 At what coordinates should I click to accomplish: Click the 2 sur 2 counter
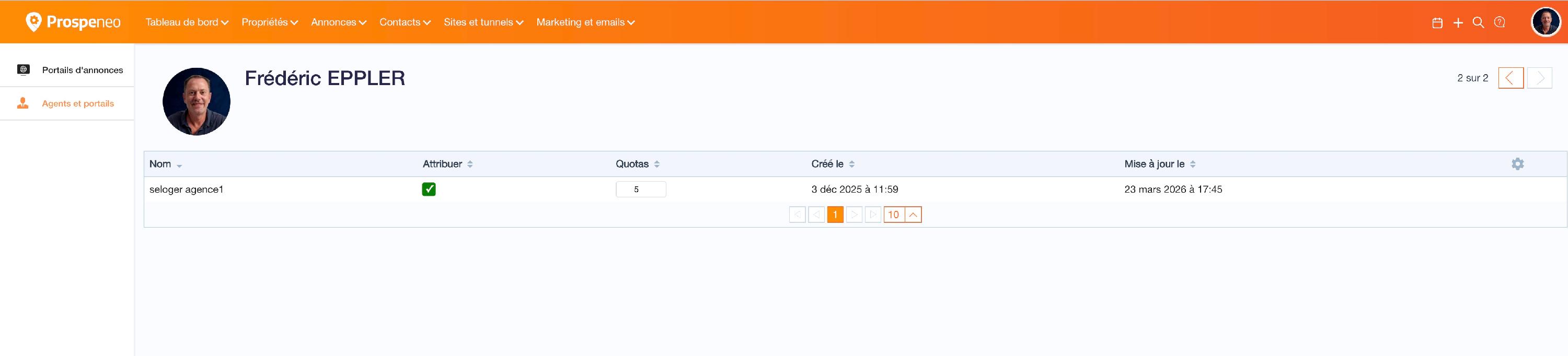point(1472,78)
